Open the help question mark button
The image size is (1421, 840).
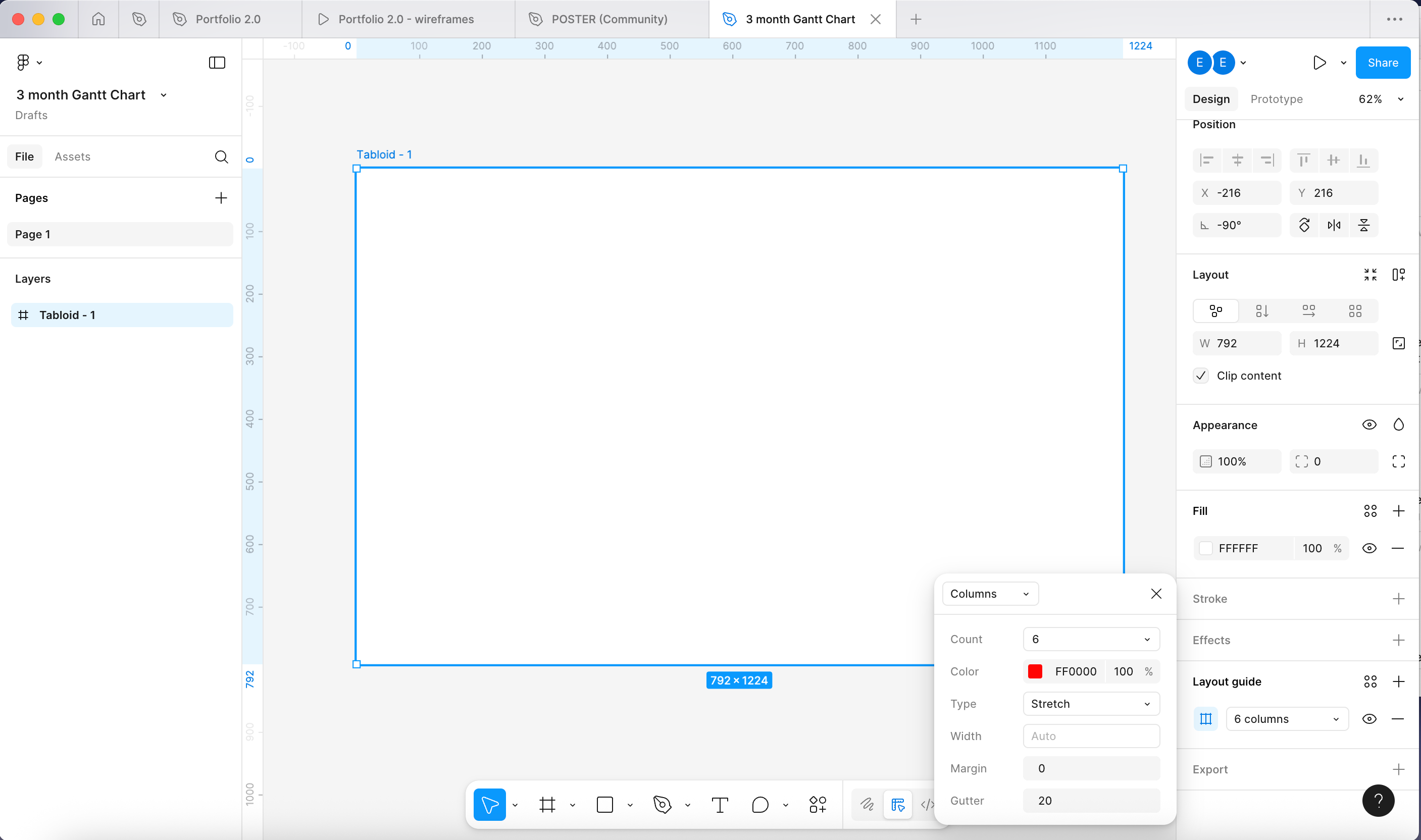(1378, 801)
